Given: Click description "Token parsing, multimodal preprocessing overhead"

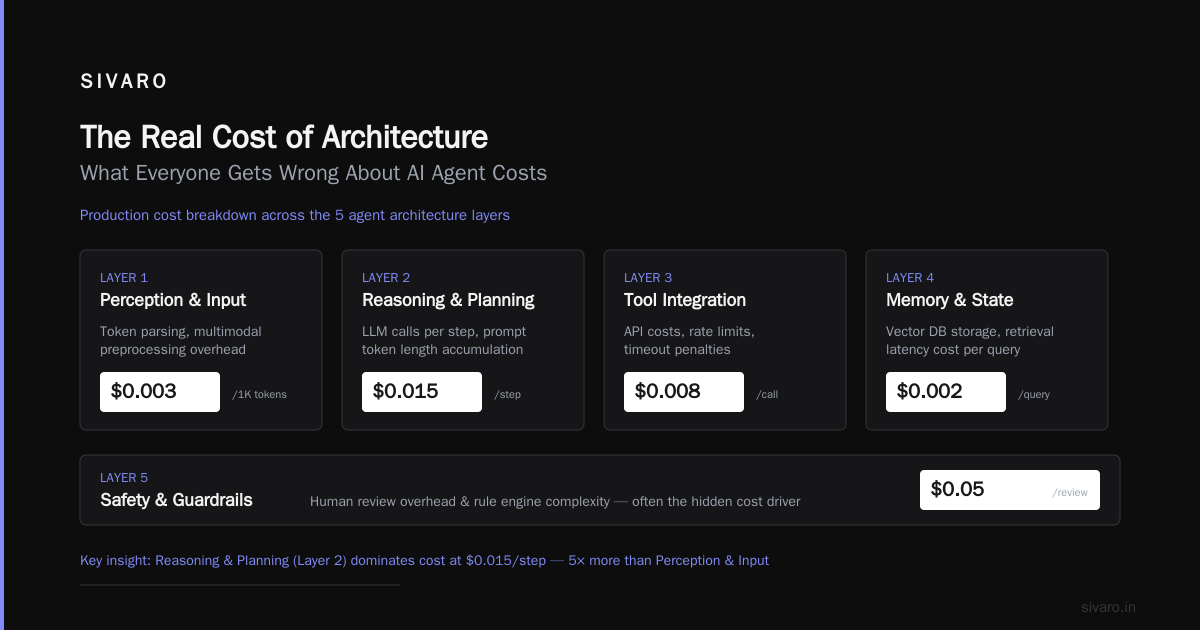Looking at the screenshot, I should pos(181,341).
